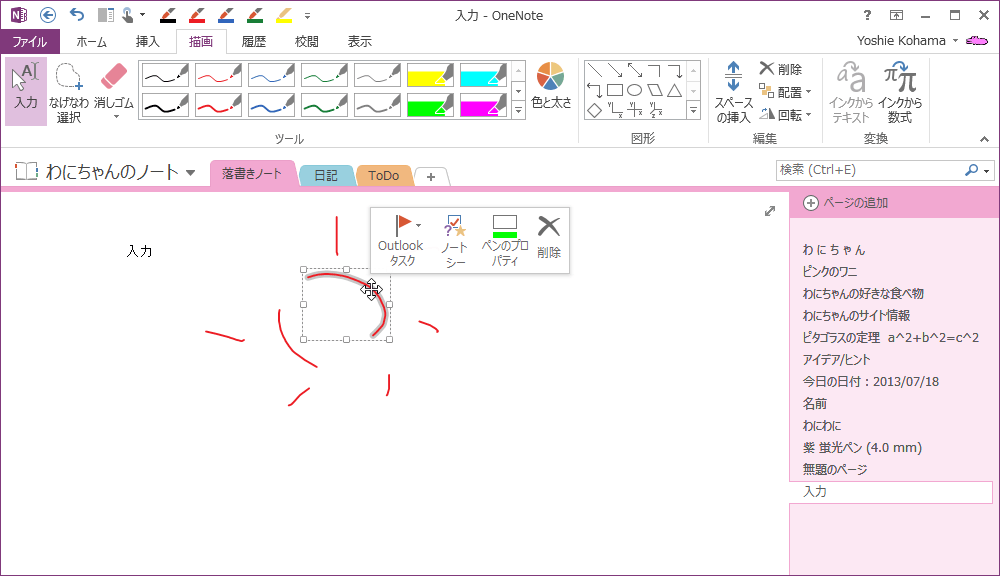Image resolution: width=1000 pixels, height=576 pixels.
Task: Click 削除 delete in the ribbon
Action: click(x=781, y=69)
